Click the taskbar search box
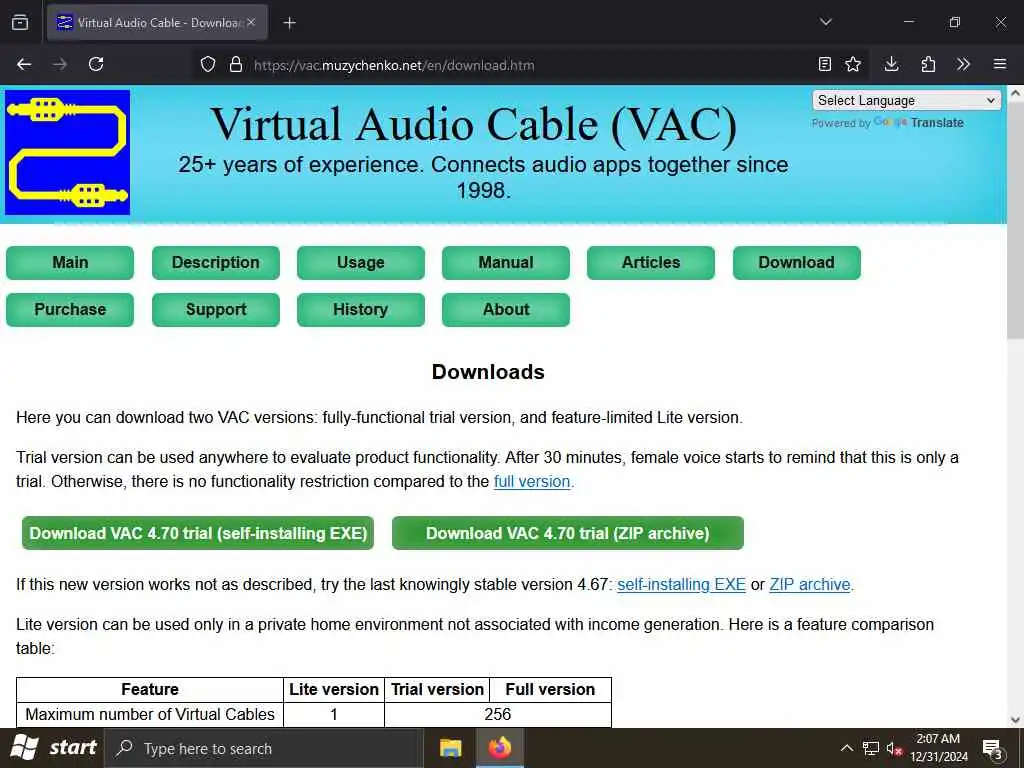 click(x=264, y=748)
